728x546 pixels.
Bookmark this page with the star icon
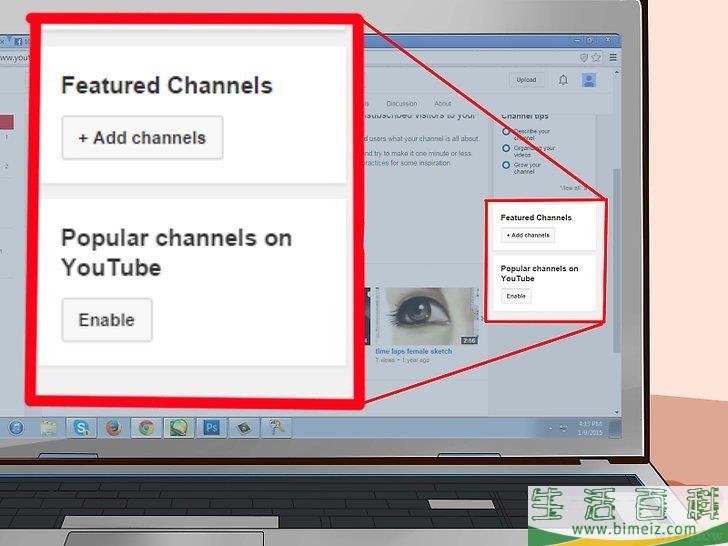click(597, 57)
